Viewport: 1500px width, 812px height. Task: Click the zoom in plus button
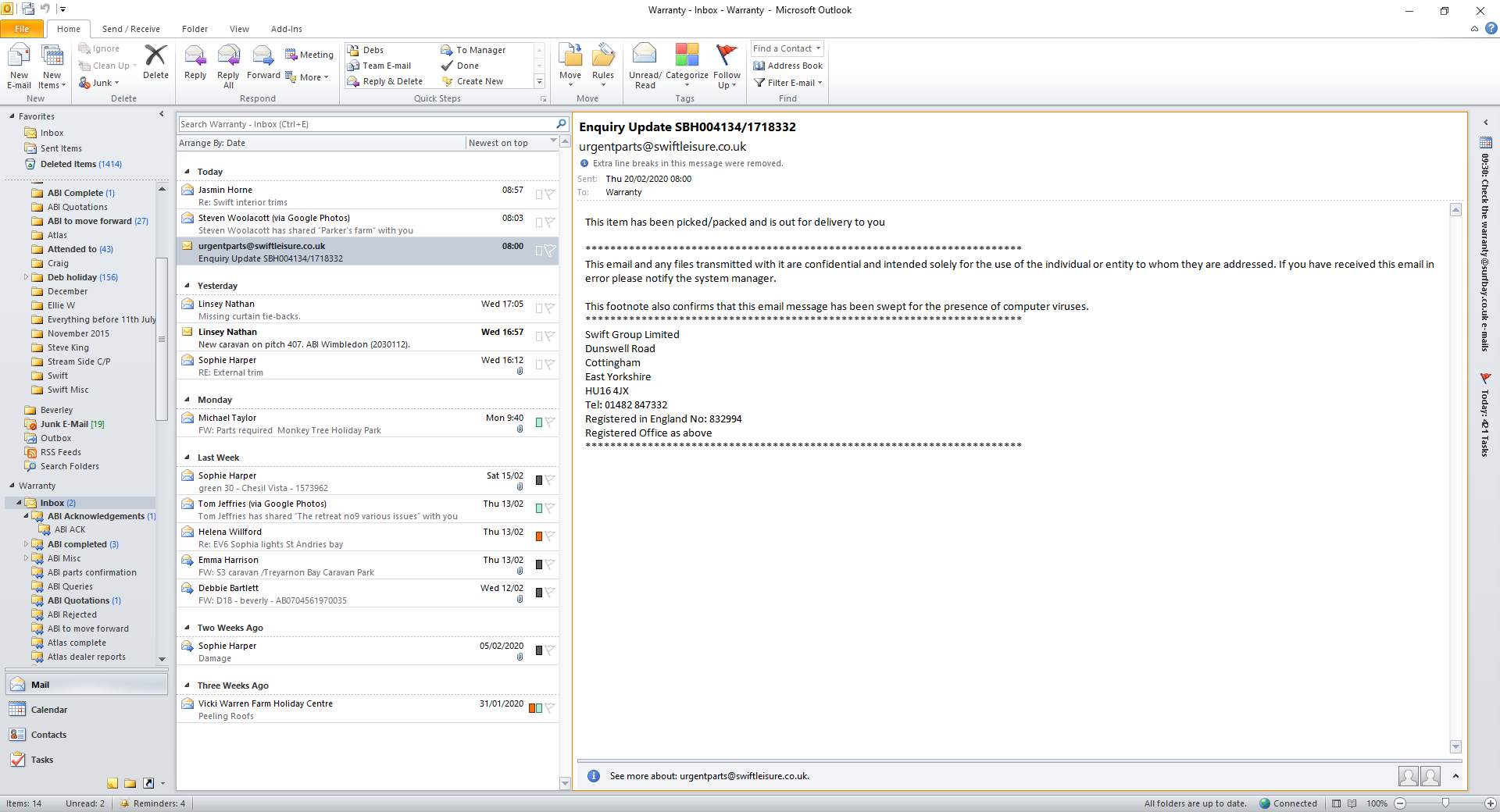(x=1491, y=803)
